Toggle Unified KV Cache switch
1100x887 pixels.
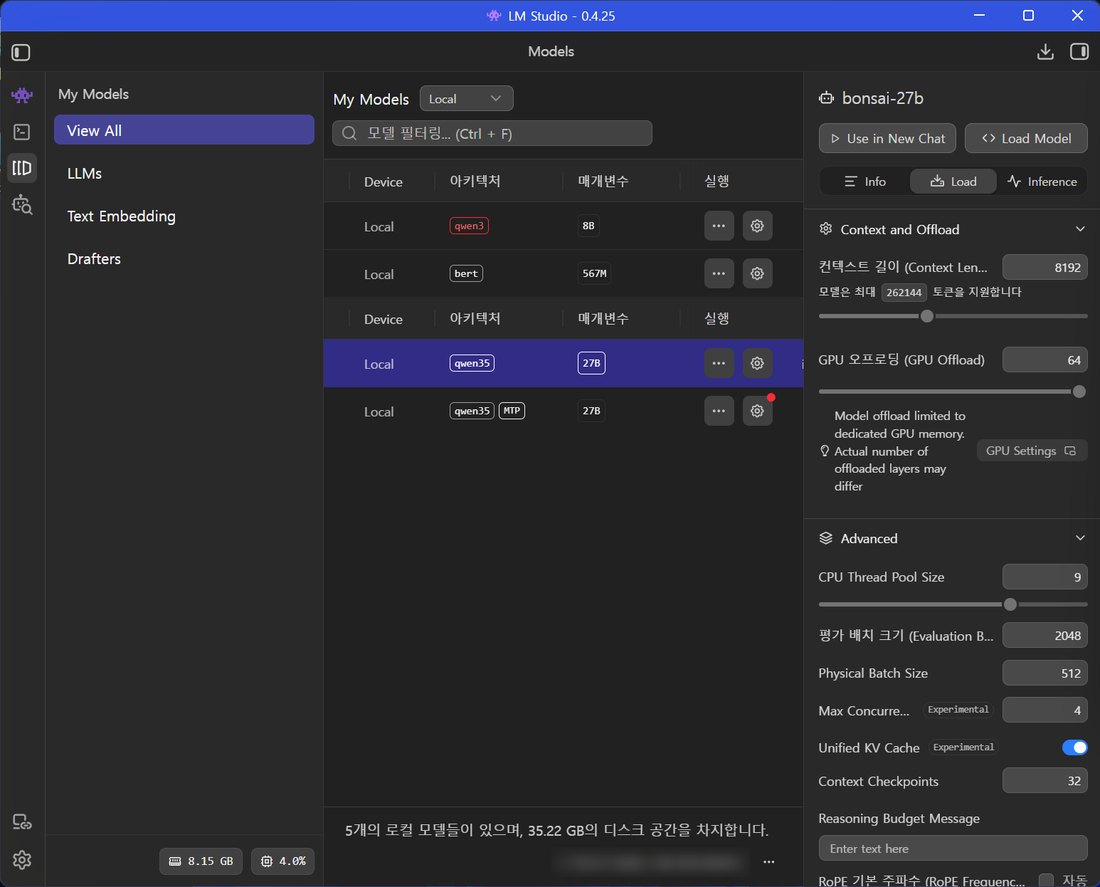pyautogui.click(x=1074, y=747)
